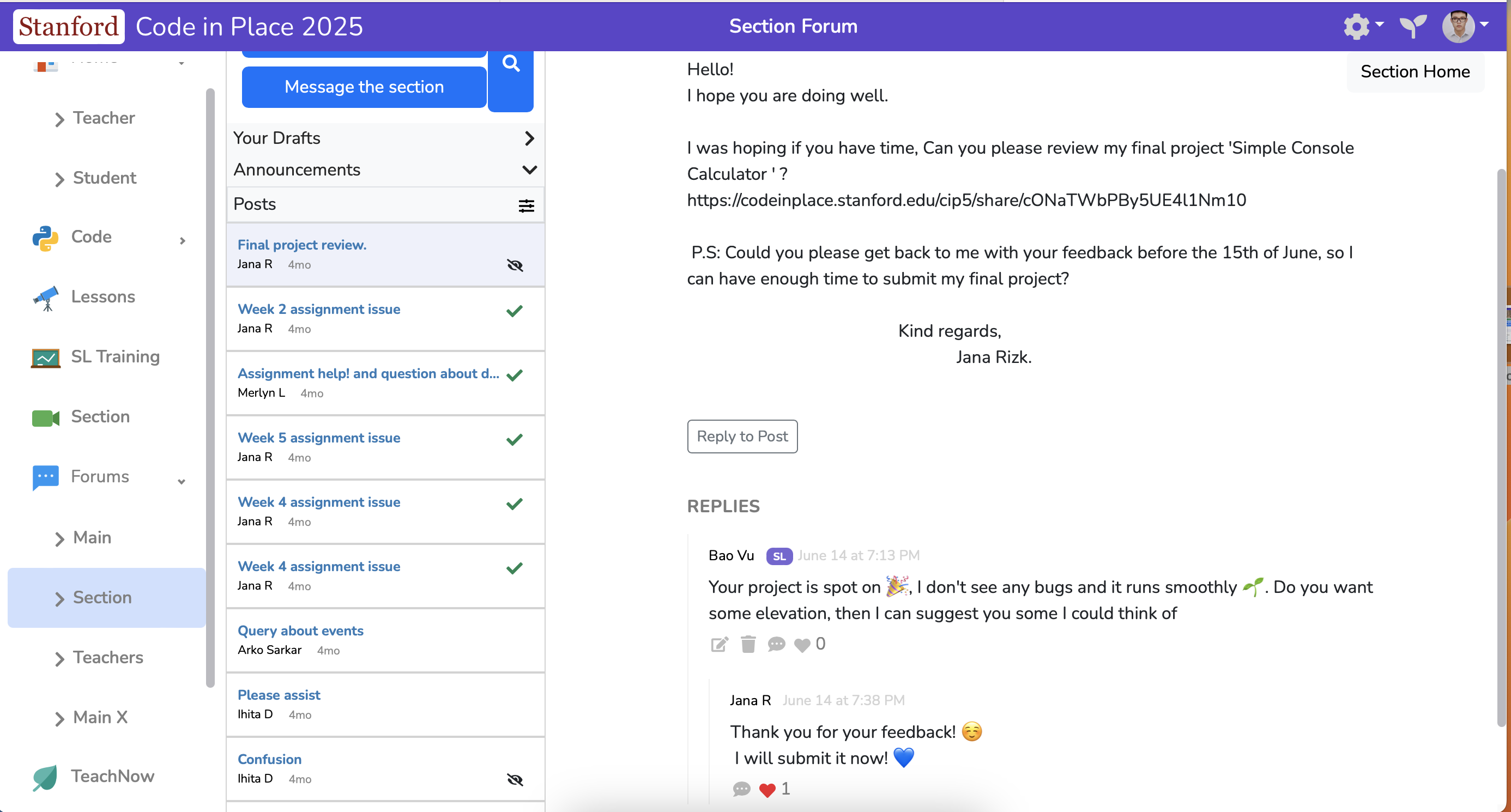Viewport: 1511px width, 812px height.
Task: Toggle hidden eye icon on Confusion post
Action: pos(515,779)
